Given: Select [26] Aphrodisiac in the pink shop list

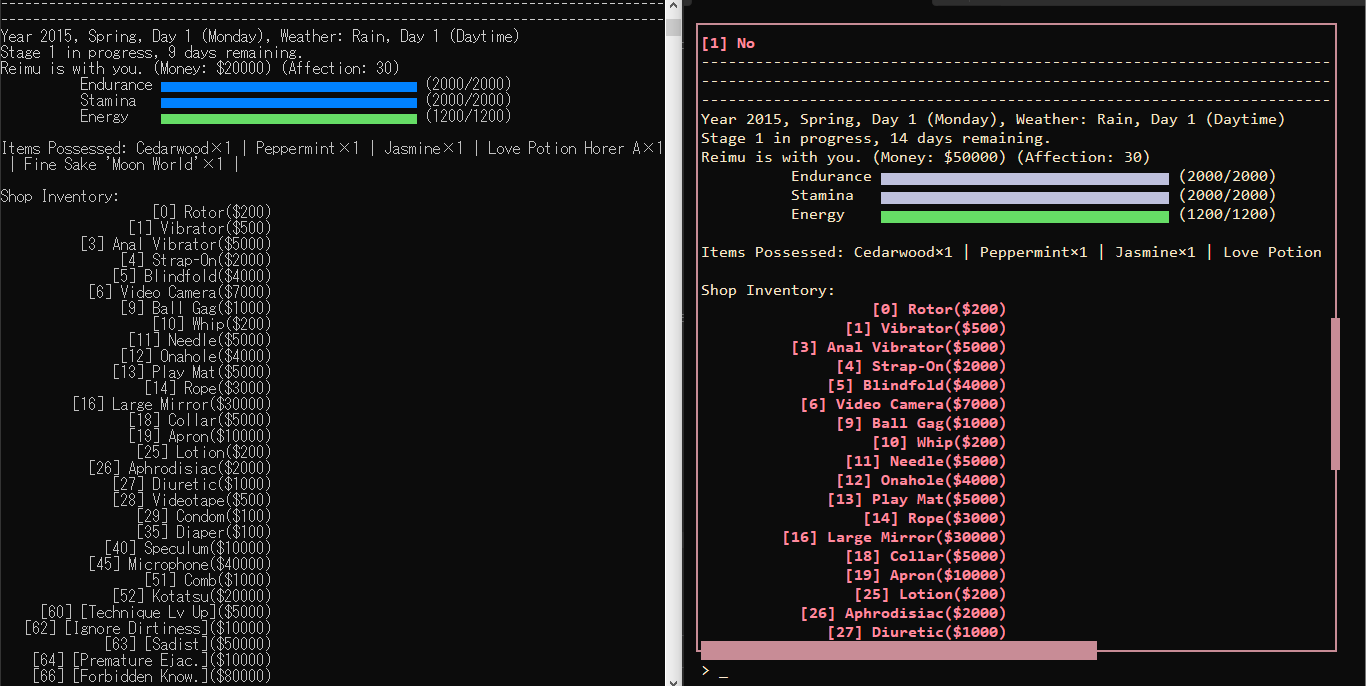Looking at the screenshot, I should pyautogui.click(x=904, y=613).
